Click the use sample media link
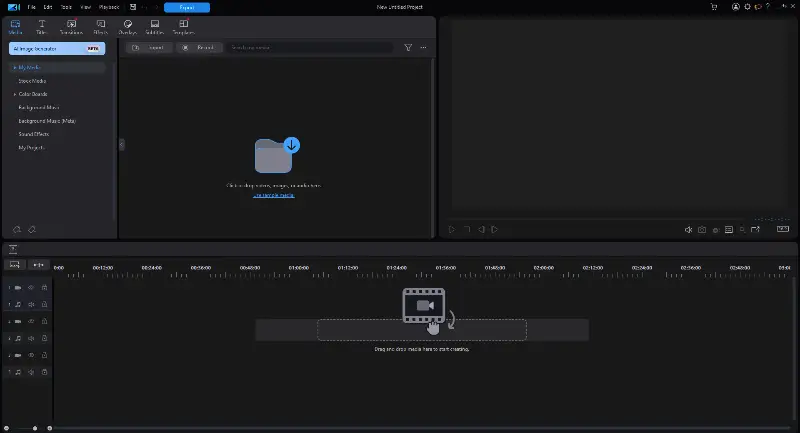The width and height of the screenshot is (800, 433). (x=274, y=195)
